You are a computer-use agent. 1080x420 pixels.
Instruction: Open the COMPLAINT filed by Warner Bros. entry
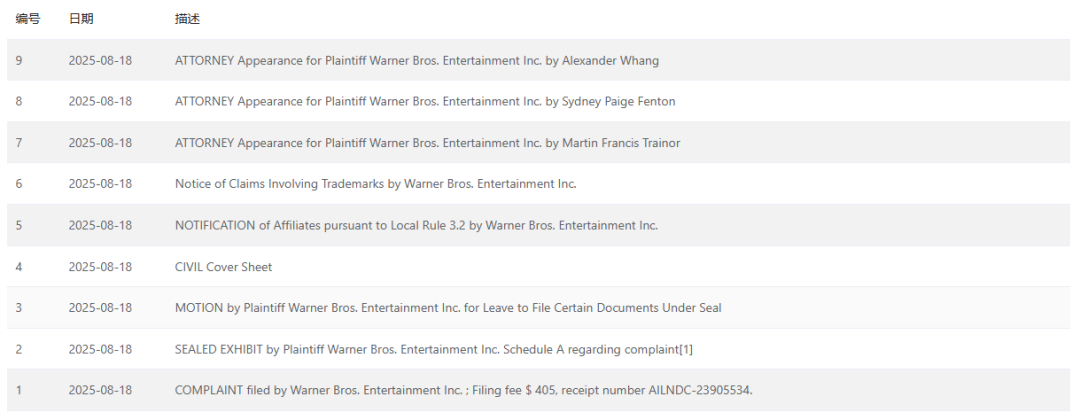pos(463,390)
